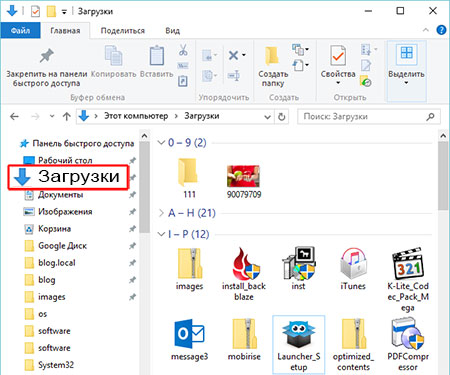This screenshot has width=450, height=375.
Task: Click the up arrow navigation button
Action: (67, 116)
